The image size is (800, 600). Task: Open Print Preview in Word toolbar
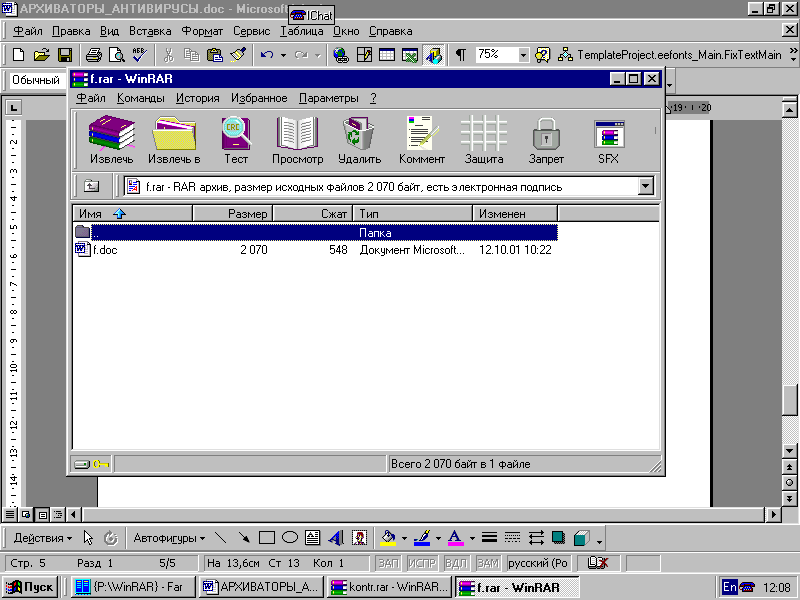pyautogui.click(x=117, y=55)
